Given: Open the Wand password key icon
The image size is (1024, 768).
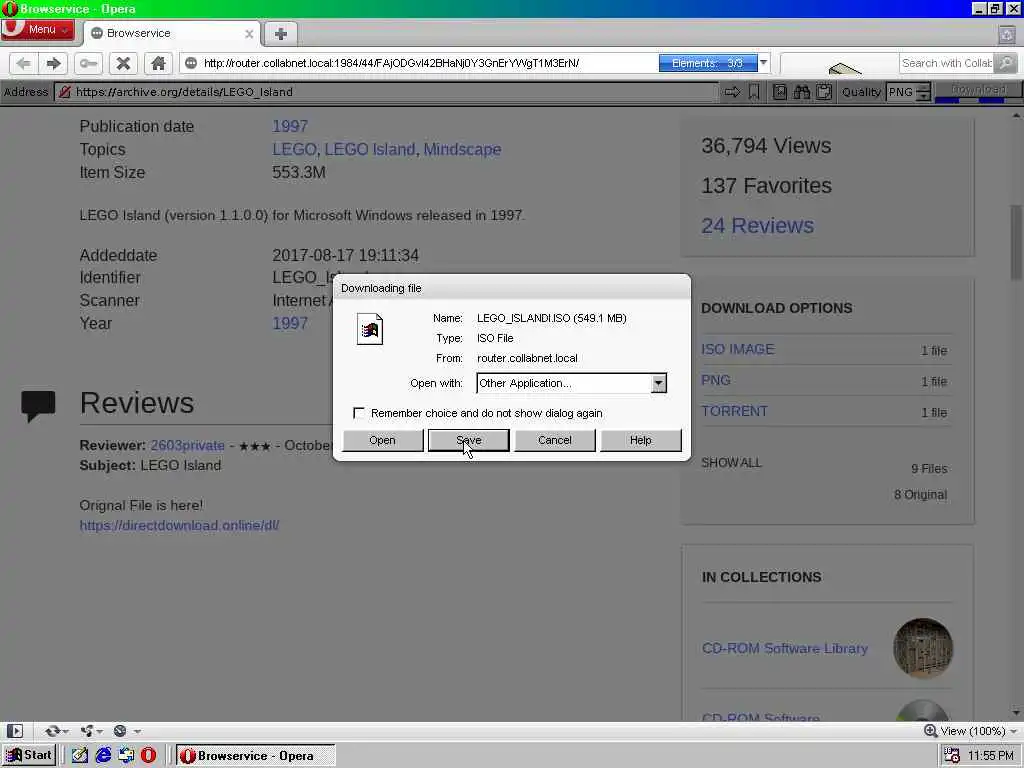Looking at the screenshot, I should (x=88, y=63).
